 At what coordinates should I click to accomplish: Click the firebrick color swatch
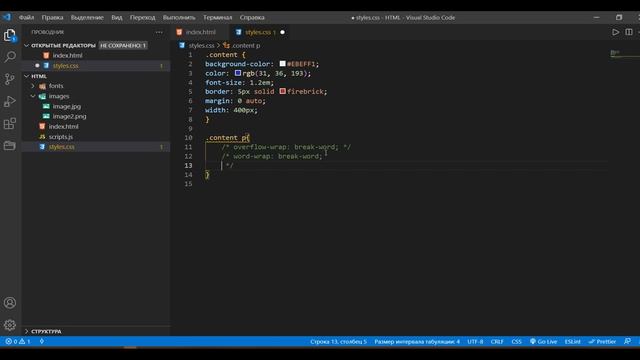tap(282, 91)
